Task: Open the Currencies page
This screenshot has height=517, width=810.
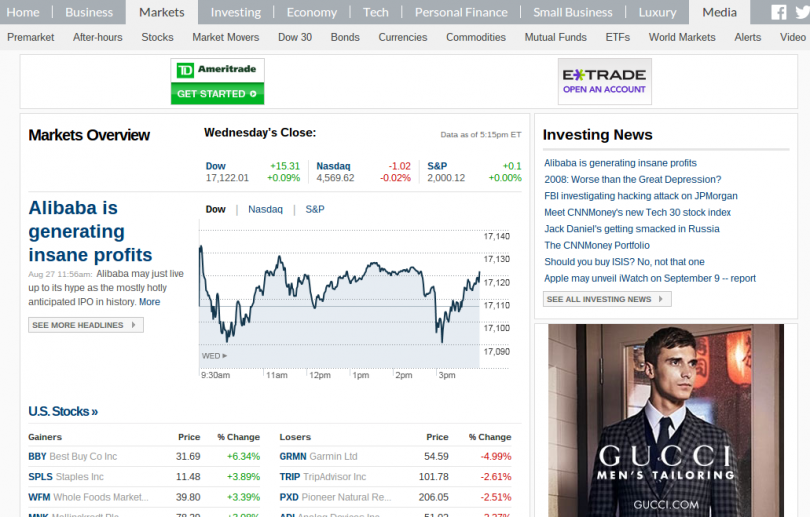Action: pyautogui.click(x=403, y=37)
